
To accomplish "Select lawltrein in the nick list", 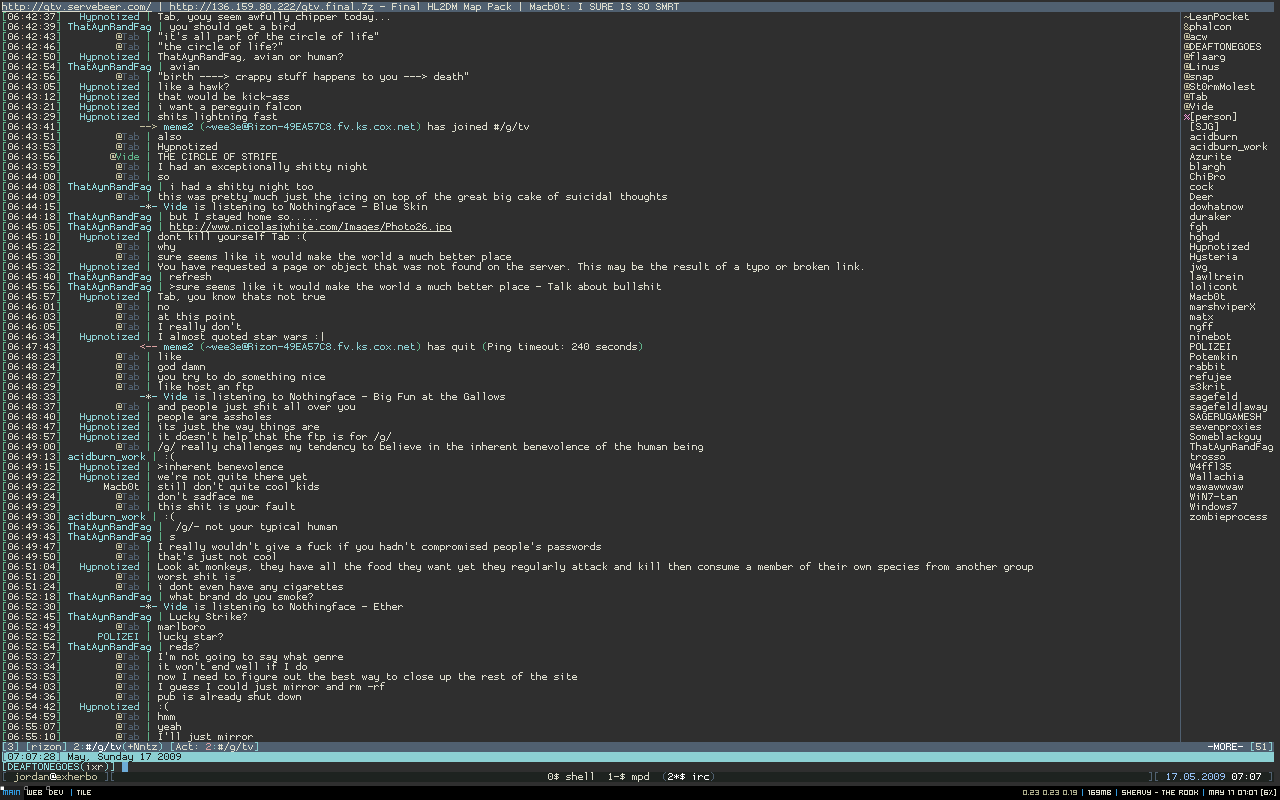I will (1216, 277).
